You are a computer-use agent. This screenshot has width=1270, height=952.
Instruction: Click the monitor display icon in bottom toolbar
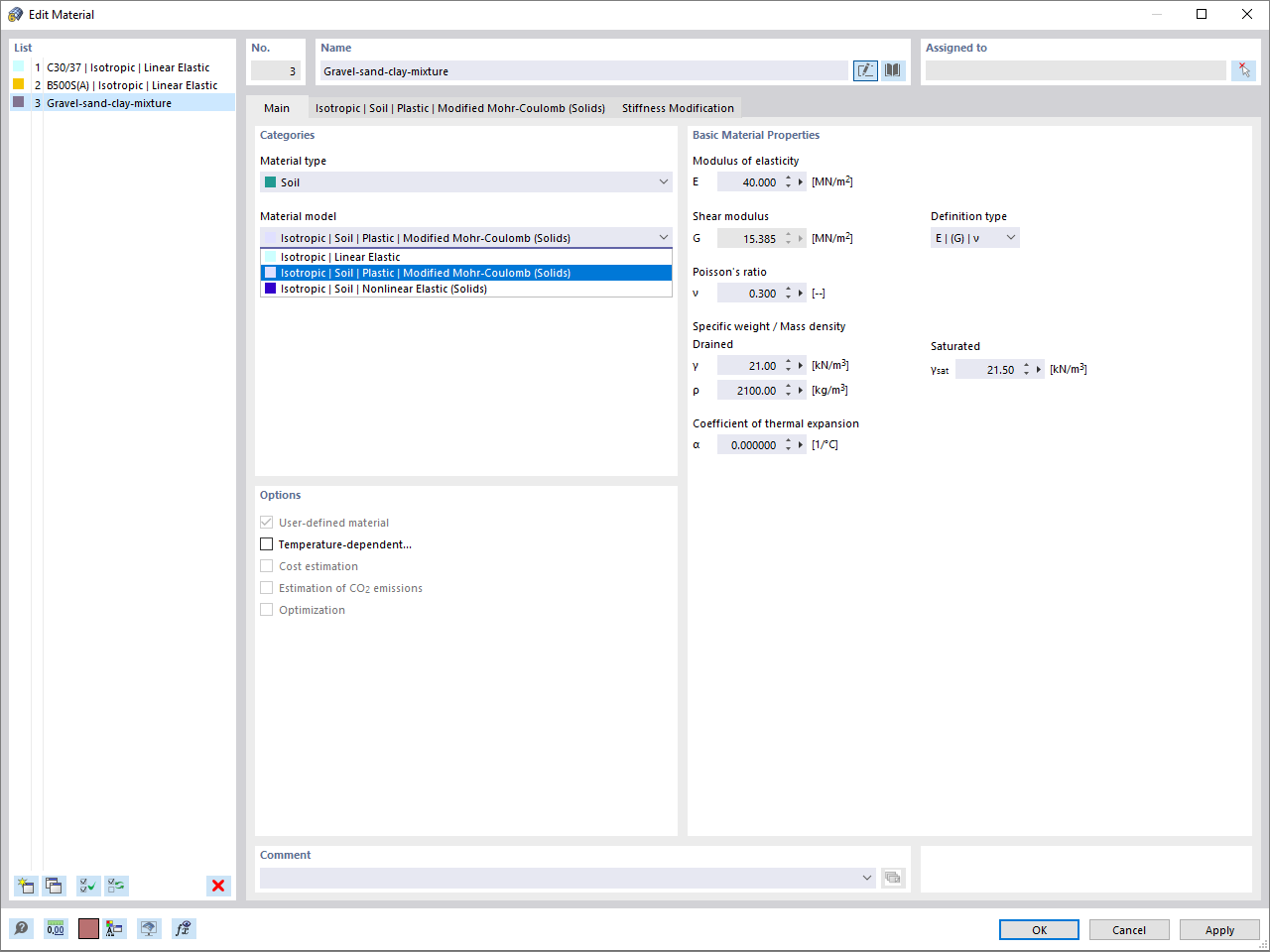click(x=149, y=928)
